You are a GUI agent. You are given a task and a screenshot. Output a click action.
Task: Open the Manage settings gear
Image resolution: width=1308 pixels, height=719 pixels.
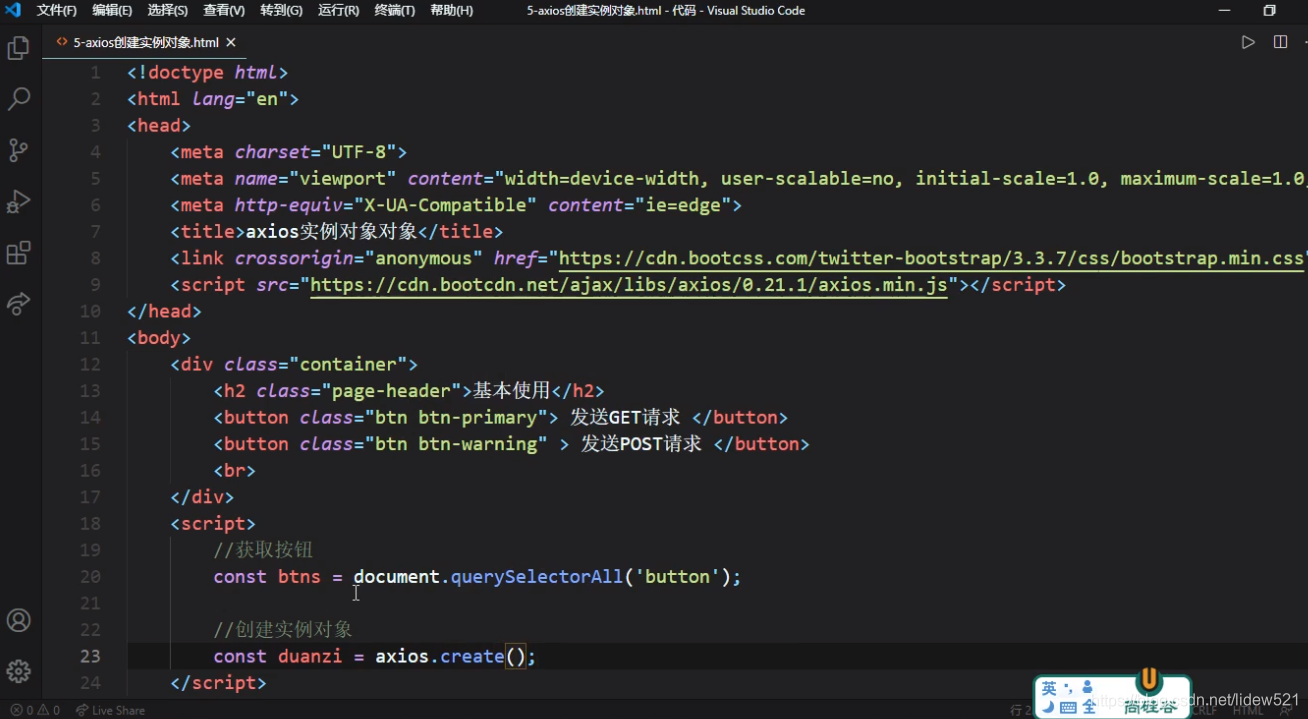pyautogui.click(x=18, y=670)
